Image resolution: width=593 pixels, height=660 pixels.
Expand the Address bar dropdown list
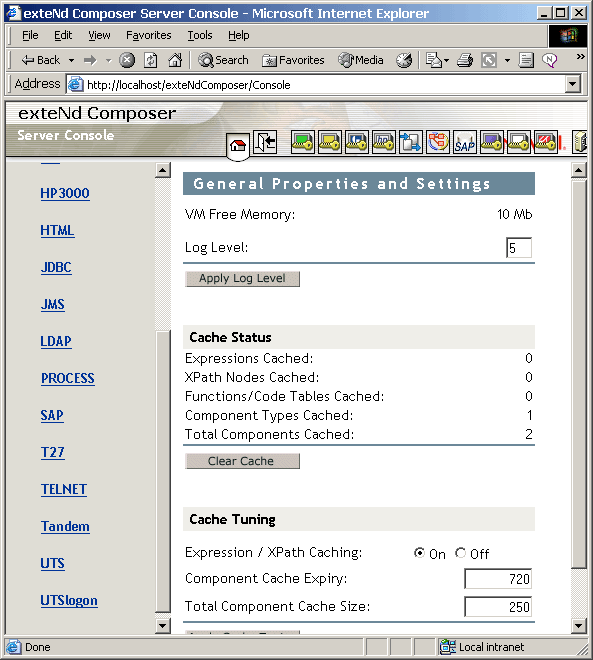pos(572,84)
